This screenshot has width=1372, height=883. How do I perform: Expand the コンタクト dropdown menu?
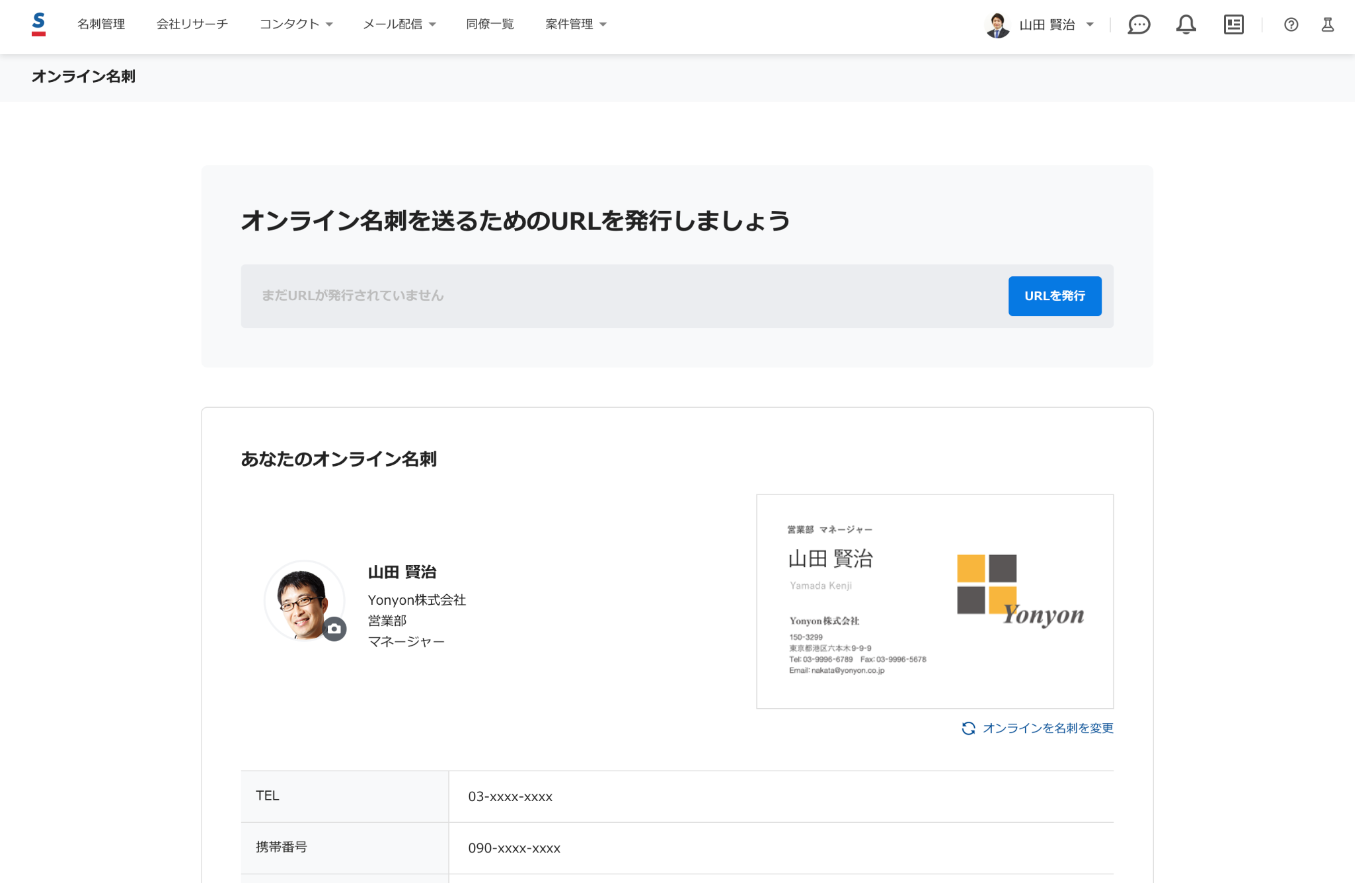tap(295, 24)
